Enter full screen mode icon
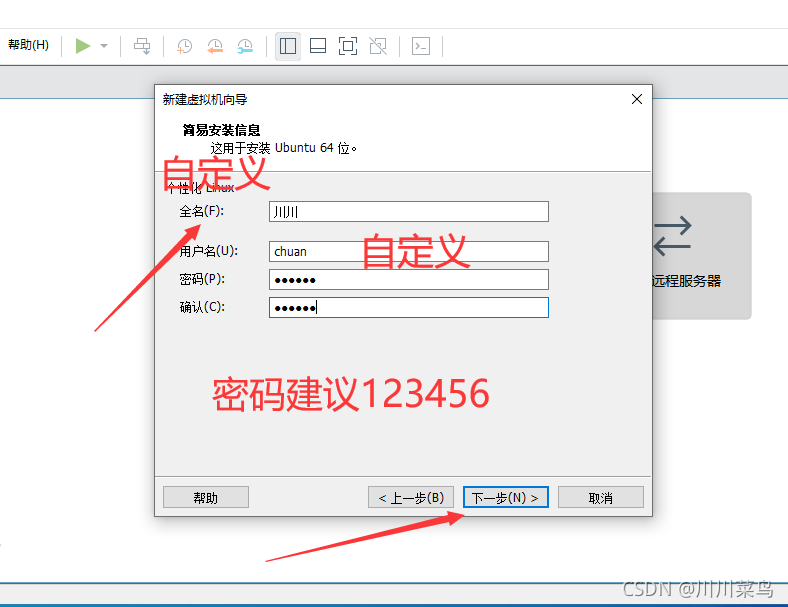The height and width of the screenshot is (607, 788). (x=348, y=46)
